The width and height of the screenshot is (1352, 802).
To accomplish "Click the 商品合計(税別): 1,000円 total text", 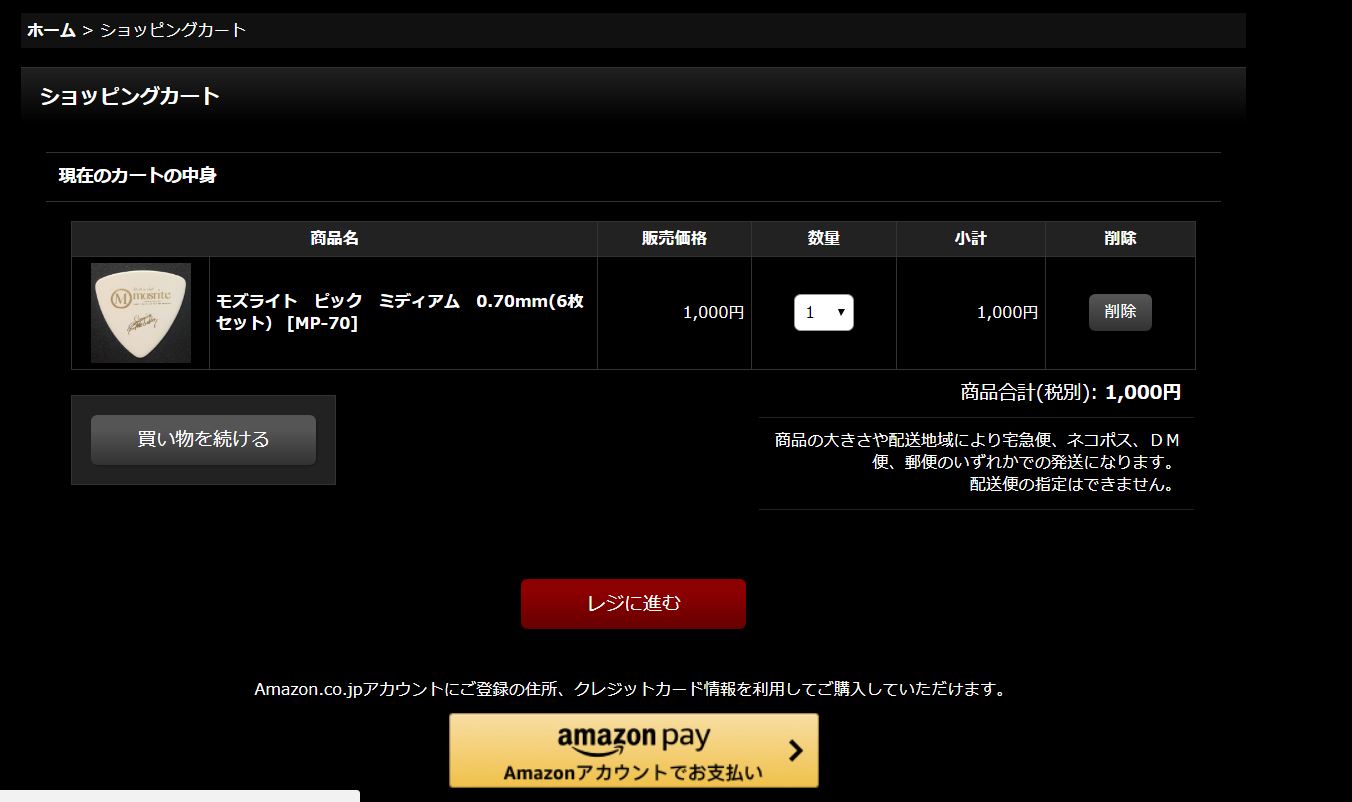I will pos(1070,392).
